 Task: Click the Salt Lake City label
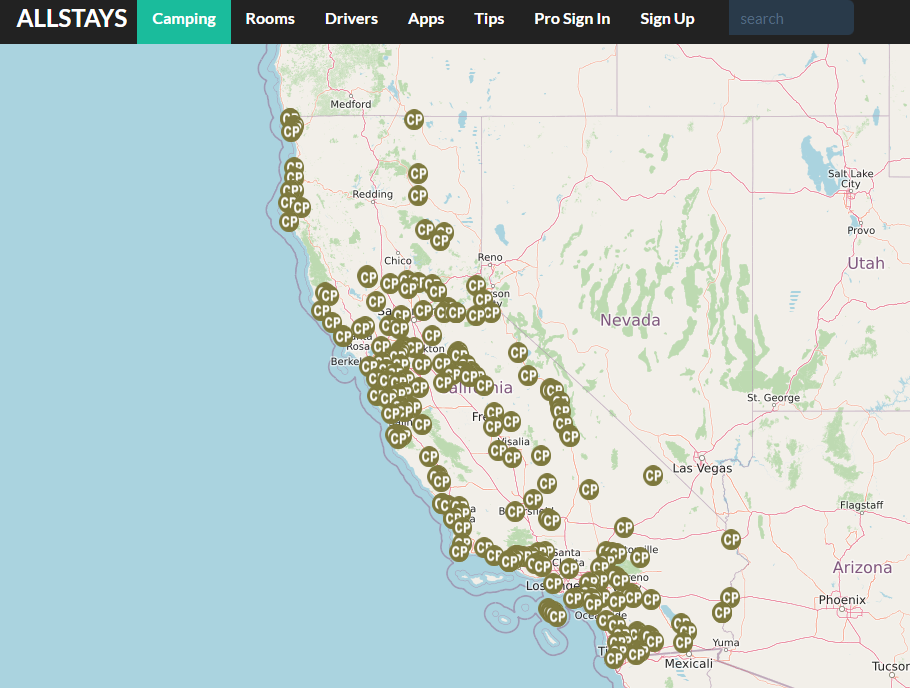click(851, 179)
